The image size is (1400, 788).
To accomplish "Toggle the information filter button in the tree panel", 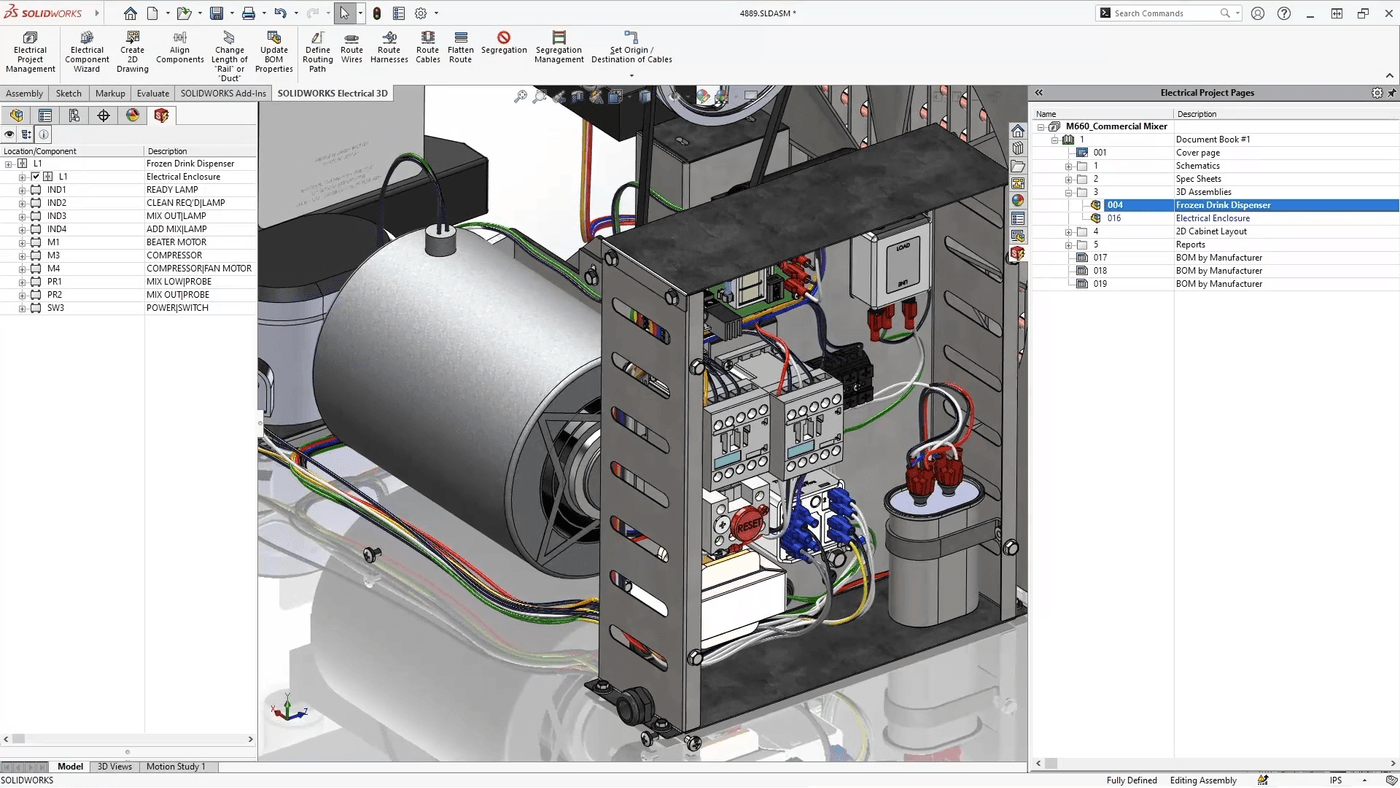I will (42, 135).
